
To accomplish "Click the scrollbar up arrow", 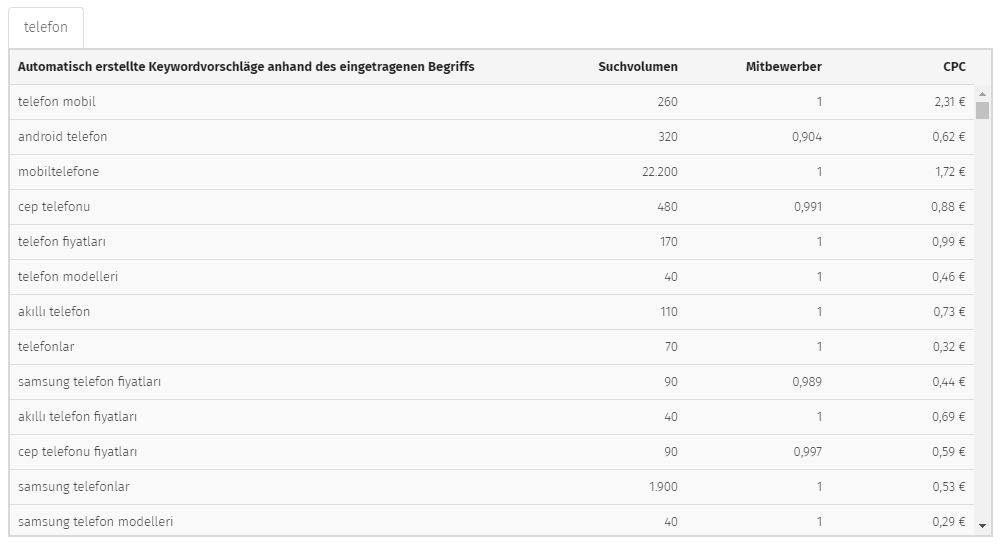I will pos(982,94).
